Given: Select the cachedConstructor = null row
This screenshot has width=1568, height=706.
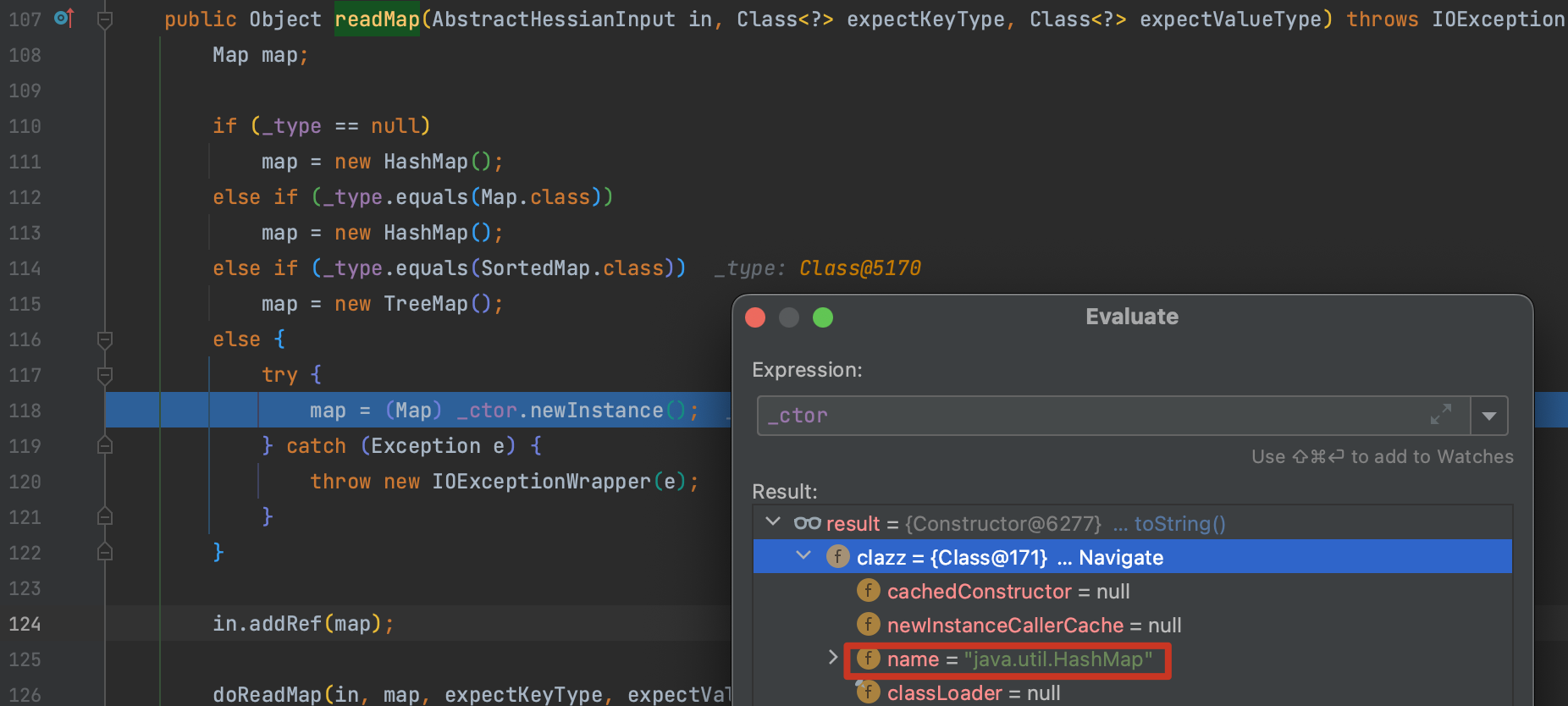Looking at the screenshot, I should [x=1132, y=591].
